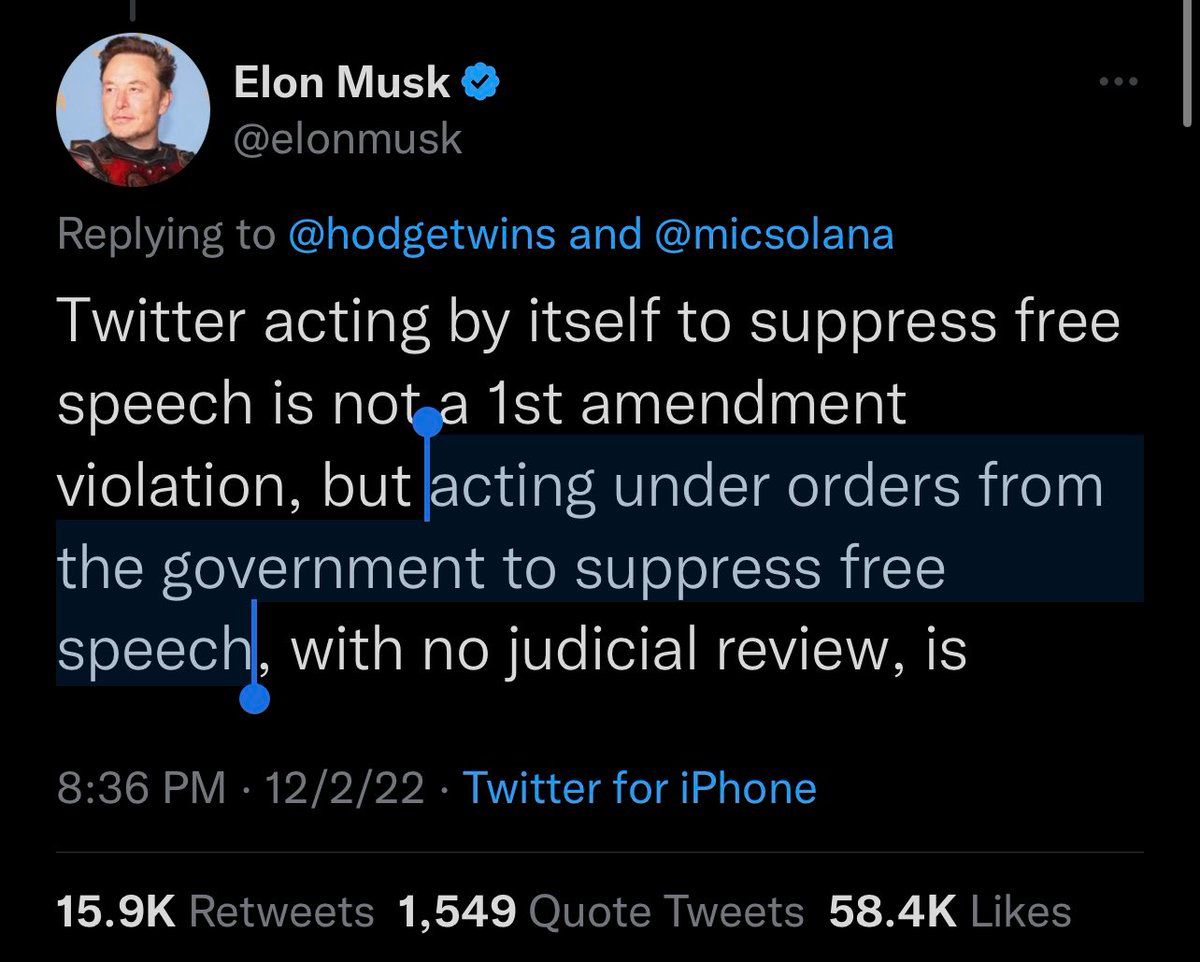Click the highlighted 'the government to suppress free' line

coord(500,568)
